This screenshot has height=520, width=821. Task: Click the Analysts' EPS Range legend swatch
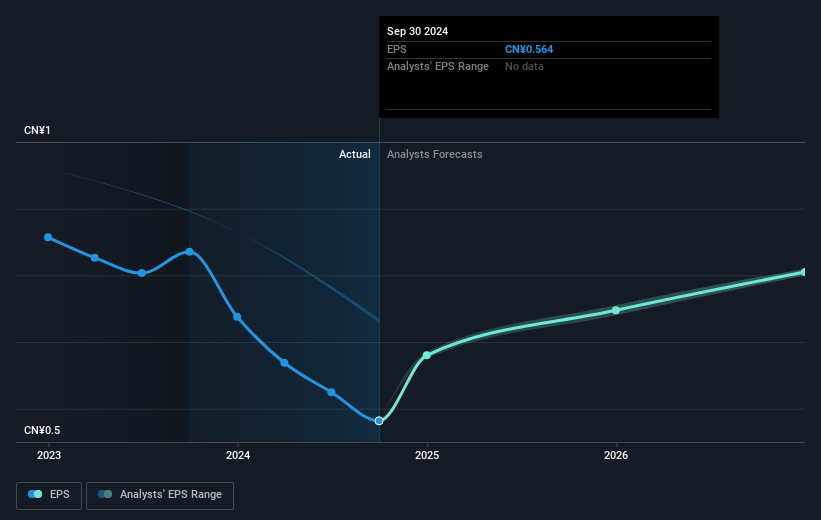[105, 494]
